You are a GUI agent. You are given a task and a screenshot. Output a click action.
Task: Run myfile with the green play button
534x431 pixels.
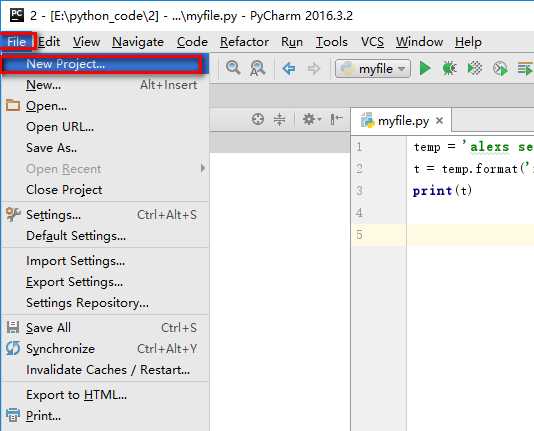click(425, 68)
